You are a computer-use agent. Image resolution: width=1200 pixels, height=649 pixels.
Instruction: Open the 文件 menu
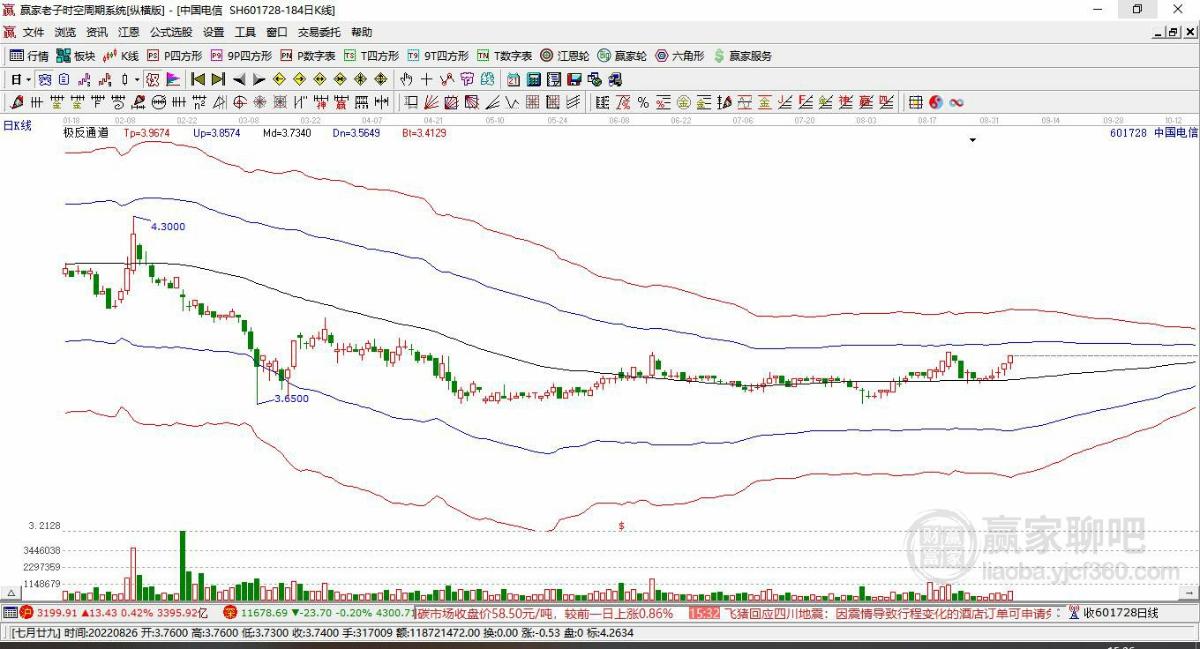tap(33, 32)
